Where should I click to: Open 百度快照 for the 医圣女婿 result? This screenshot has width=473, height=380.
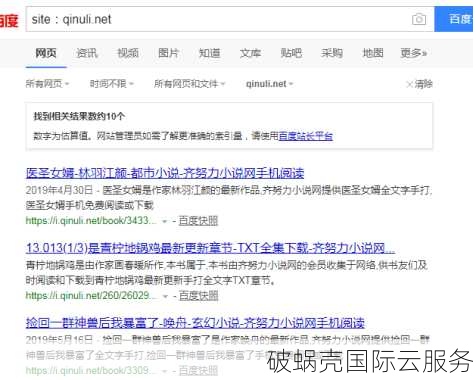point(198,221)
